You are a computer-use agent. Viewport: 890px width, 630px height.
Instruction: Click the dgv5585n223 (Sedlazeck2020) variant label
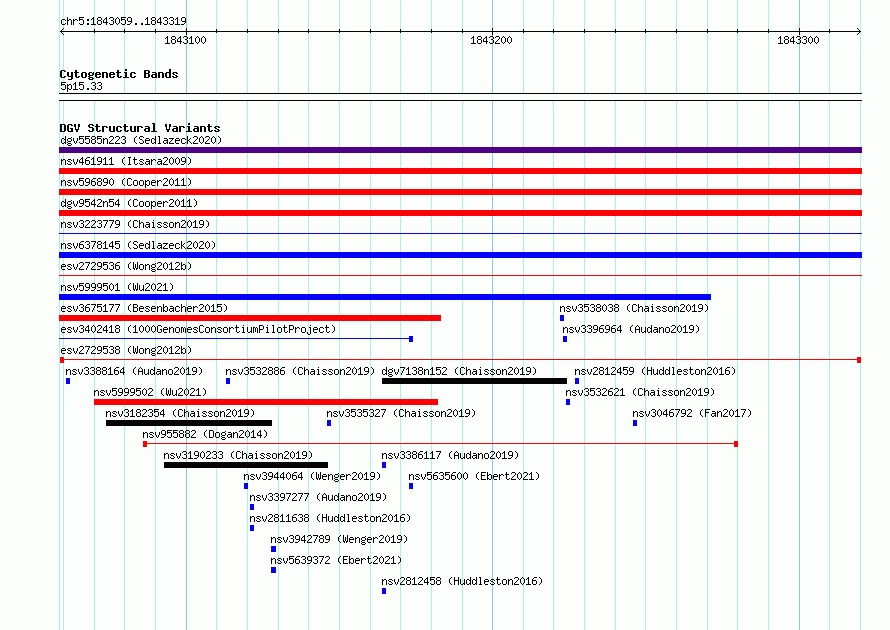(x=141, y=140)
